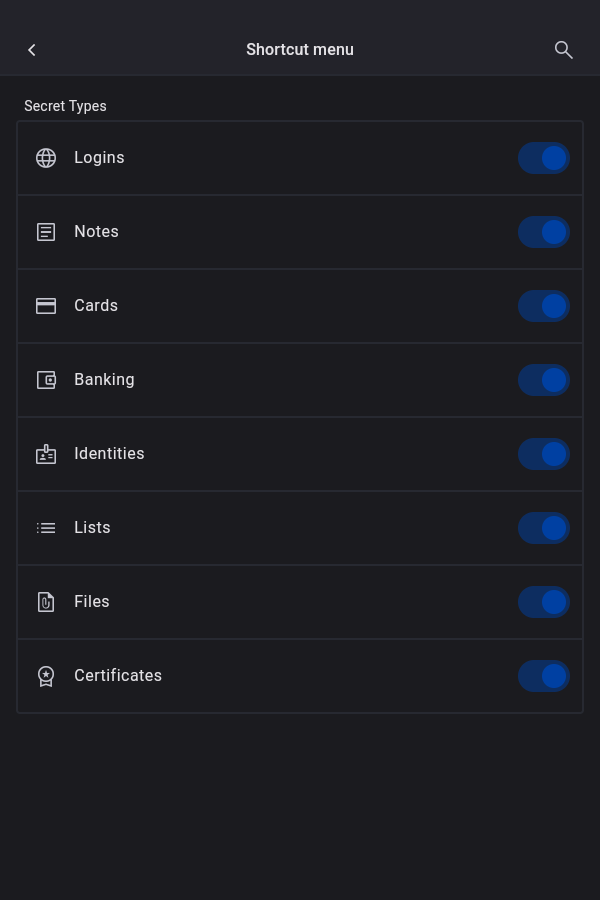Turn off the Lists toggle
The image size is (600, 900).
pos(543,528)
